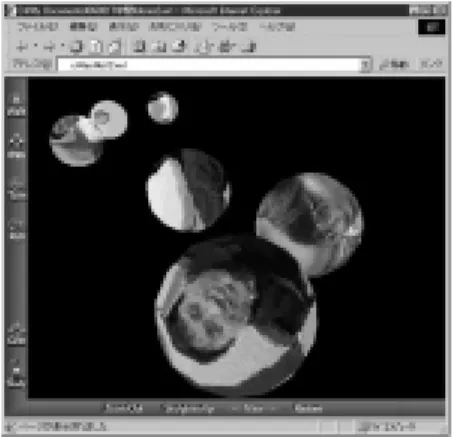
Task: Open the Edit menu, second in the menu bar
Action: point(83,27)
